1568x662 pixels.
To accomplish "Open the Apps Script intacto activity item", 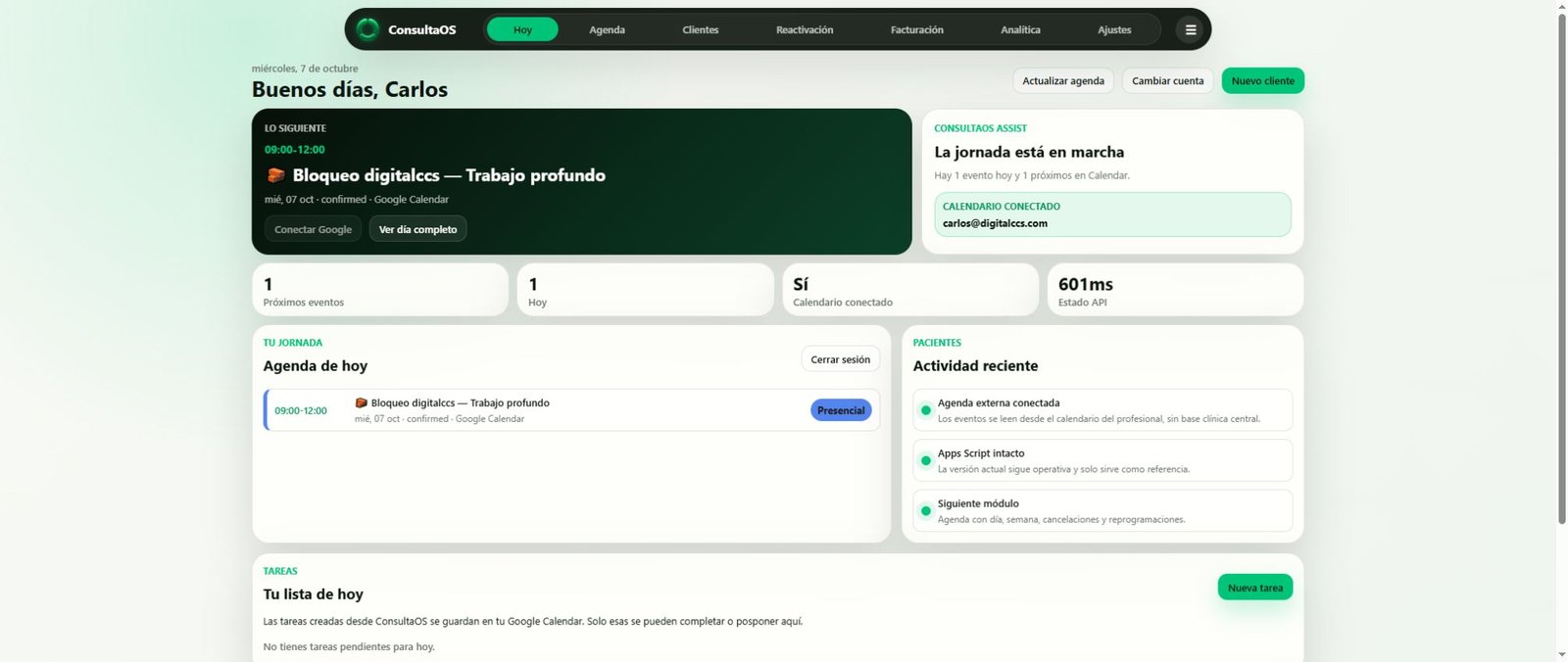I will [x=1102, y=460].
